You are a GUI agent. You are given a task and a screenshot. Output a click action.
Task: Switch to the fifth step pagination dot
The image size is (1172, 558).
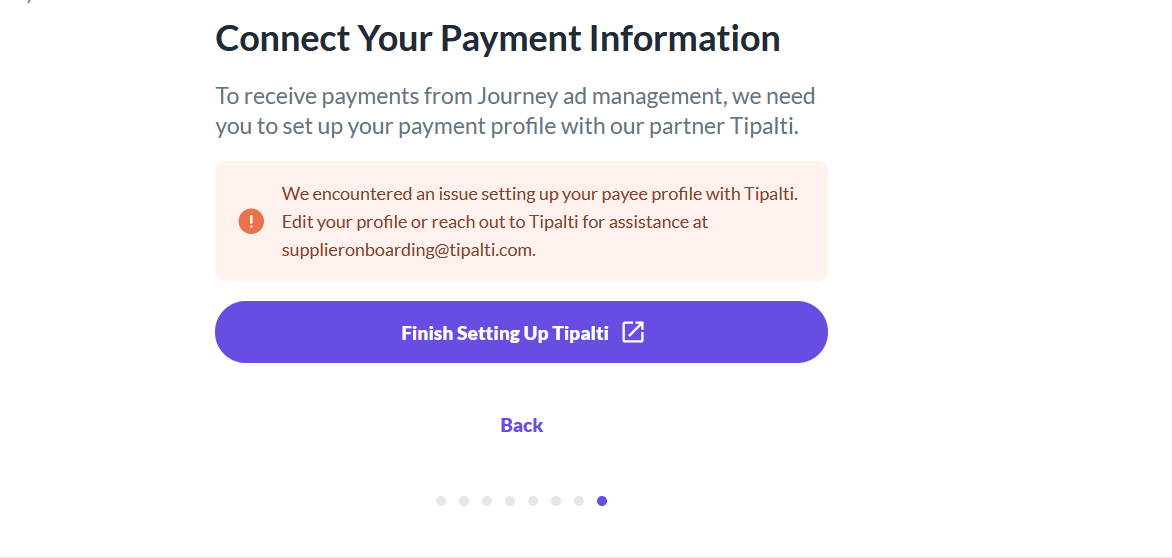pyautogui.click(x=533, y=501)
